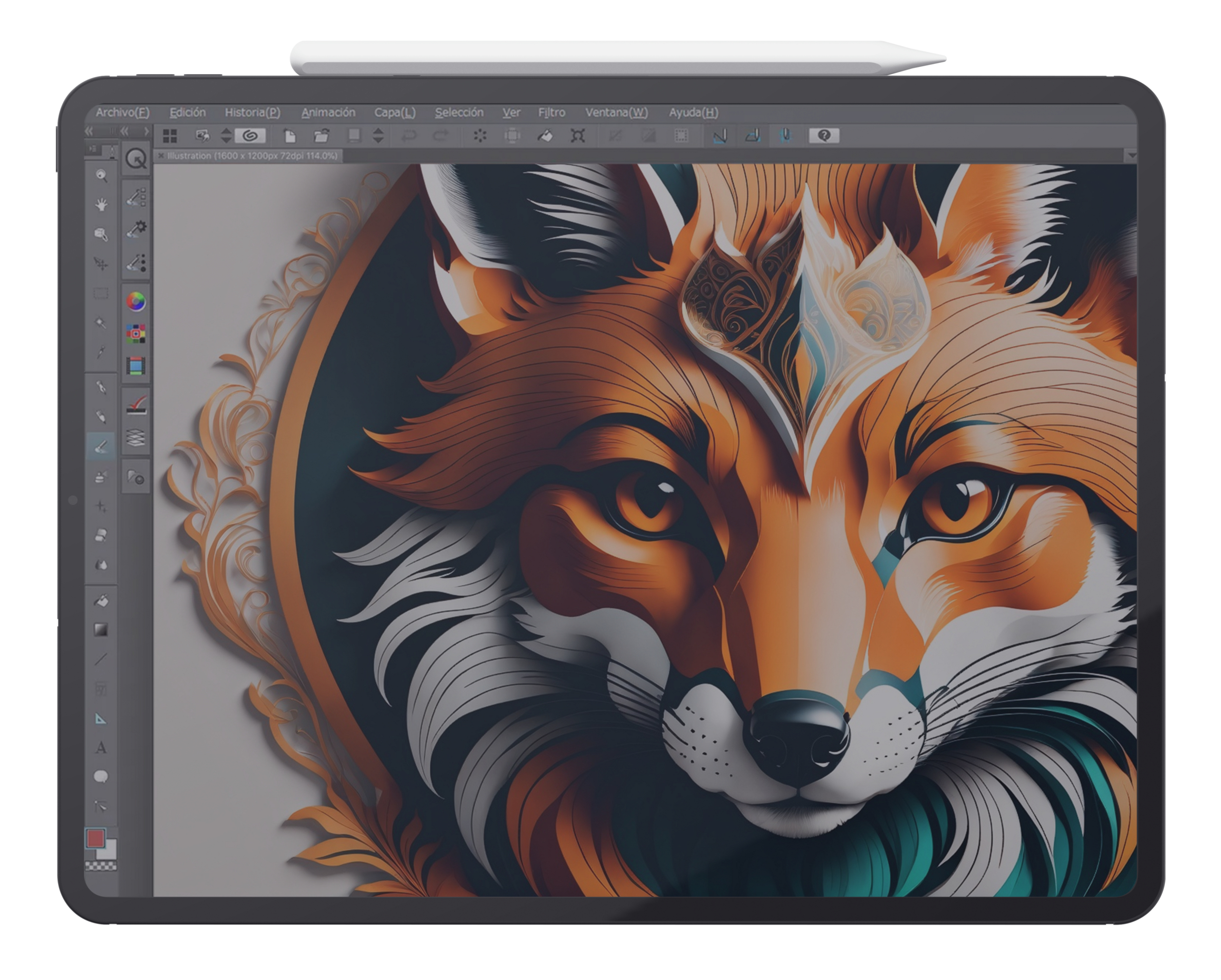Viewport: 1221px width, 980px height.
Task: Open the Layers palette icon
Action: click(136, 438)
